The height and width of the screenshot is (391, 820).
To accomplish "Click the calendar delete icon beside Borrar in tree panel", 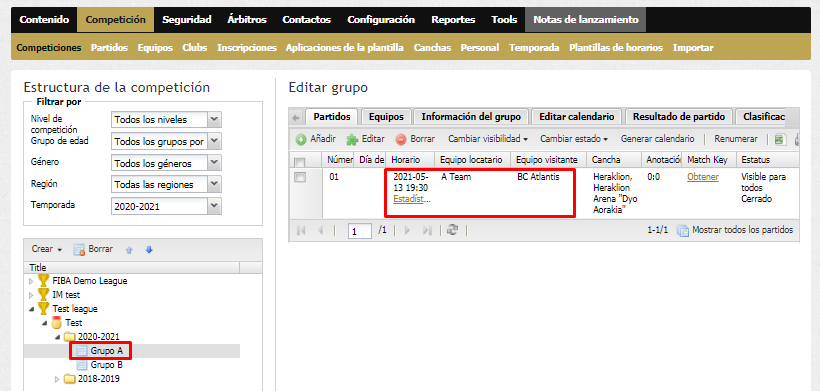I will tap(79, 250).
